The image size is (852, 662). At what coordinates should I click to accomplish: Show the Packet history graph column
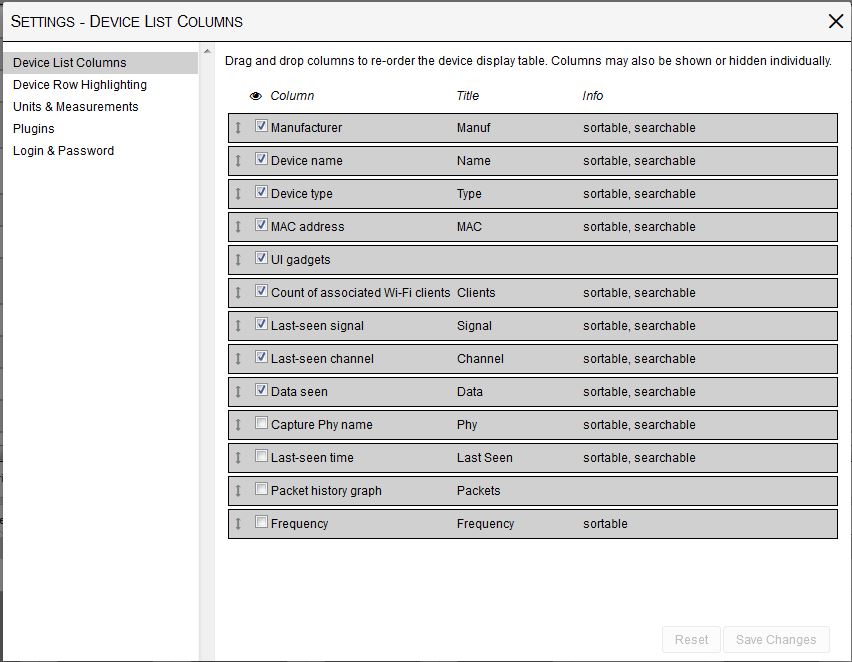click(x=261, y=489)
